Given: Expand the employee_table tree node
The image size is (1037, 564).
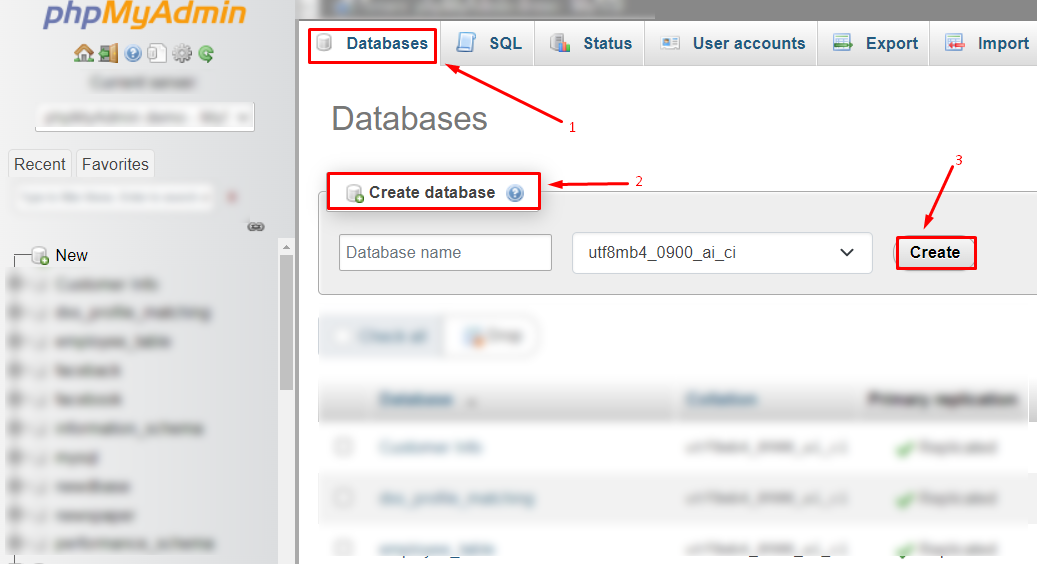Looking at the screenshot, I should 16,341.
